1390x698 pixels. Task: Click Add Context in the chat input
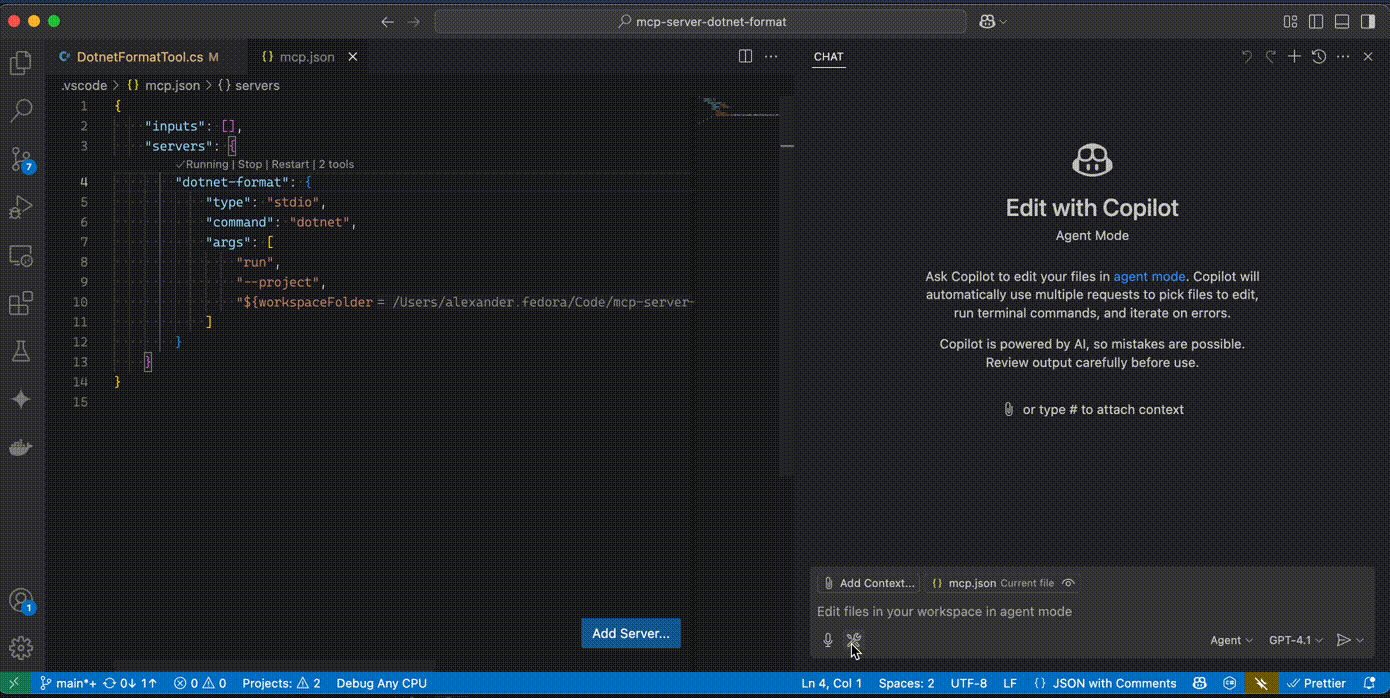[x=867, y=583]
